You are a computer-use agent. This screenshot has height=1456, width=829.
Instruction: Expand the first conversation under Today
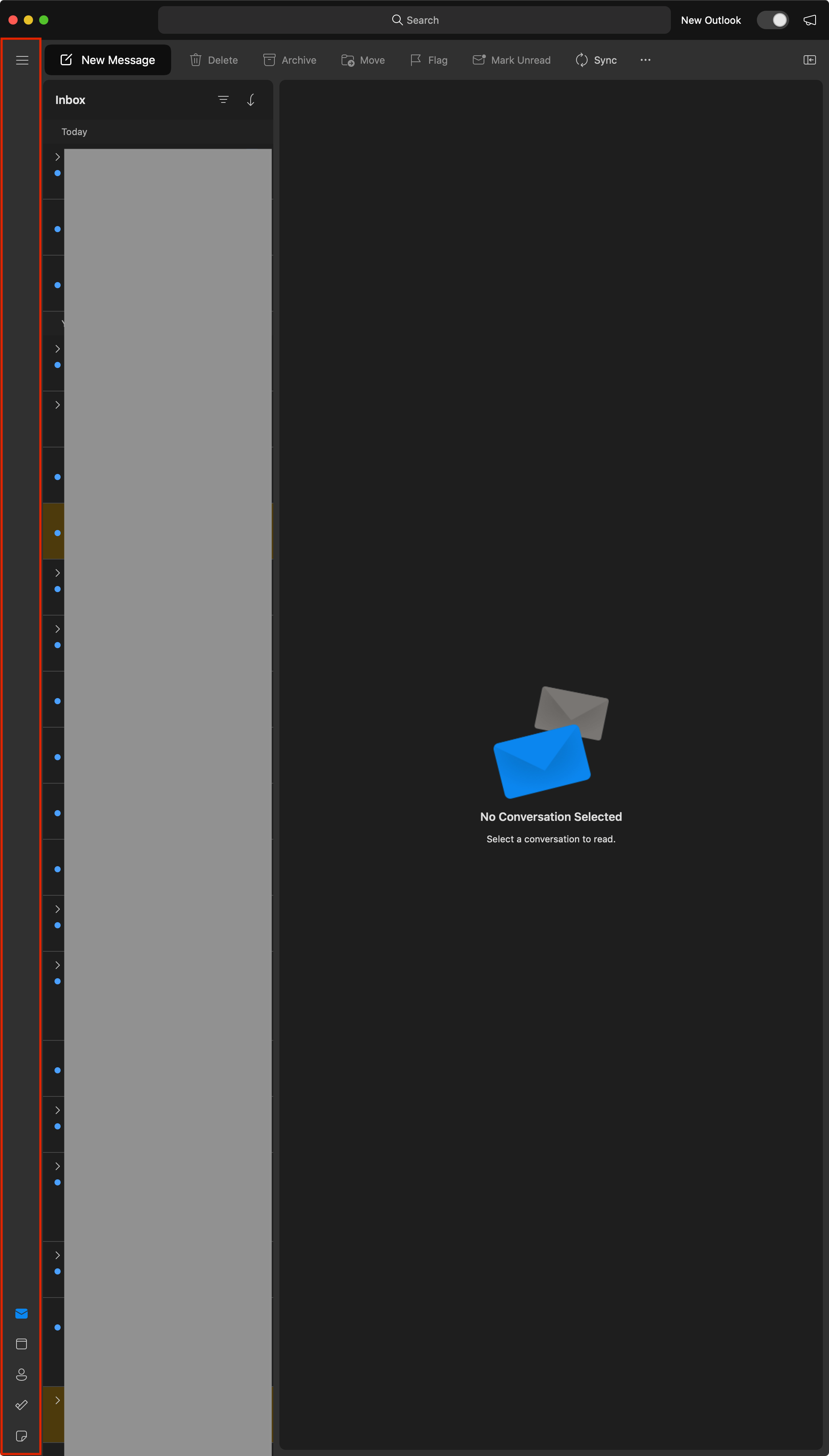58,157
